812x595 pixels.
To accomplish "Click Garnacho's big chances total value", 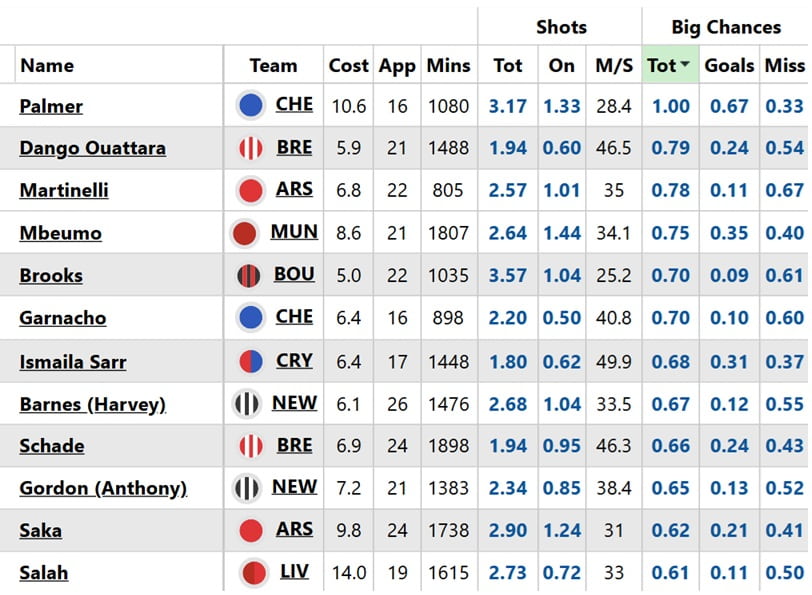I will tap(669, 318).
